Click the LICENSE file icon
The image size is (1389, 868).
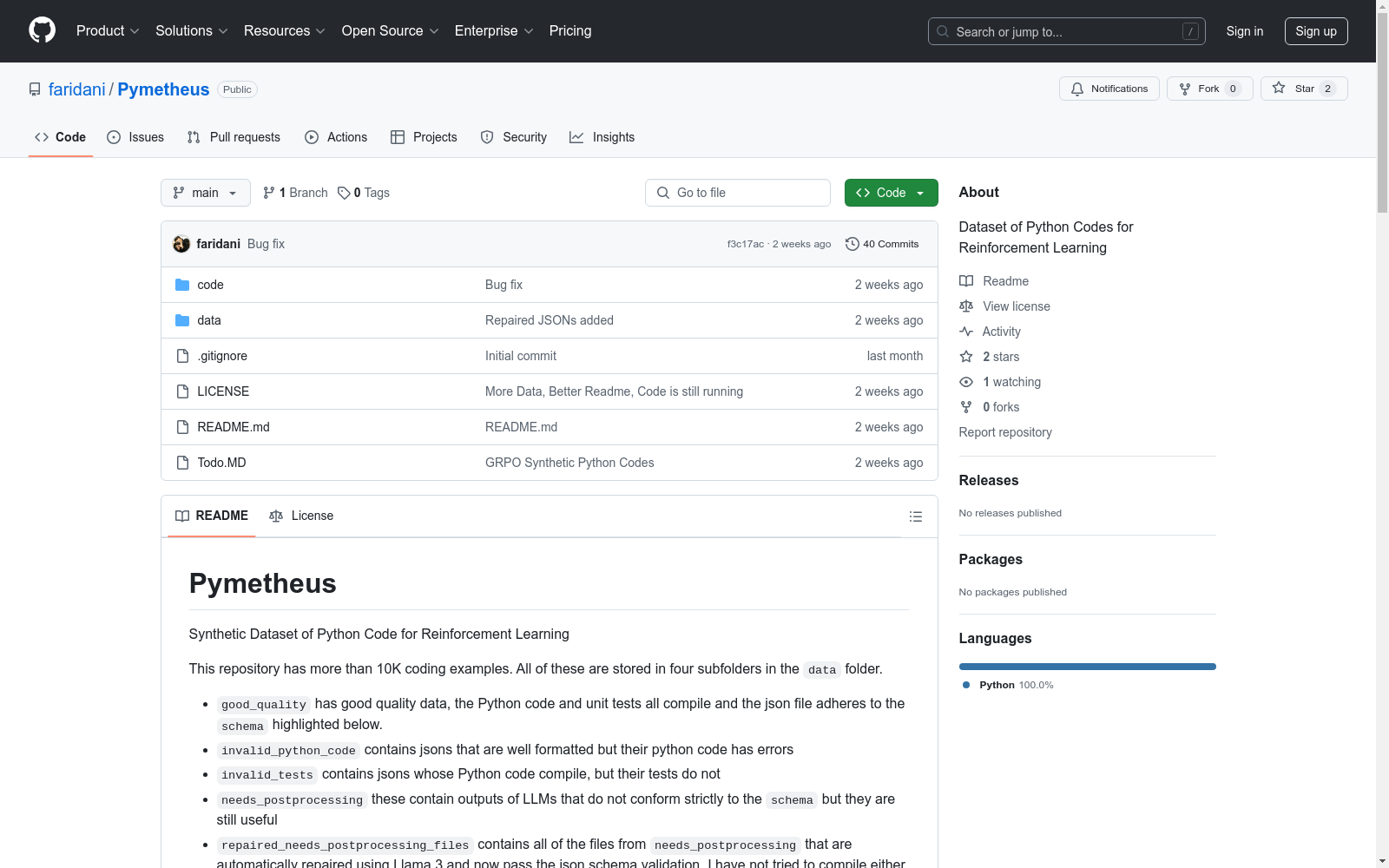pos(182,391)
